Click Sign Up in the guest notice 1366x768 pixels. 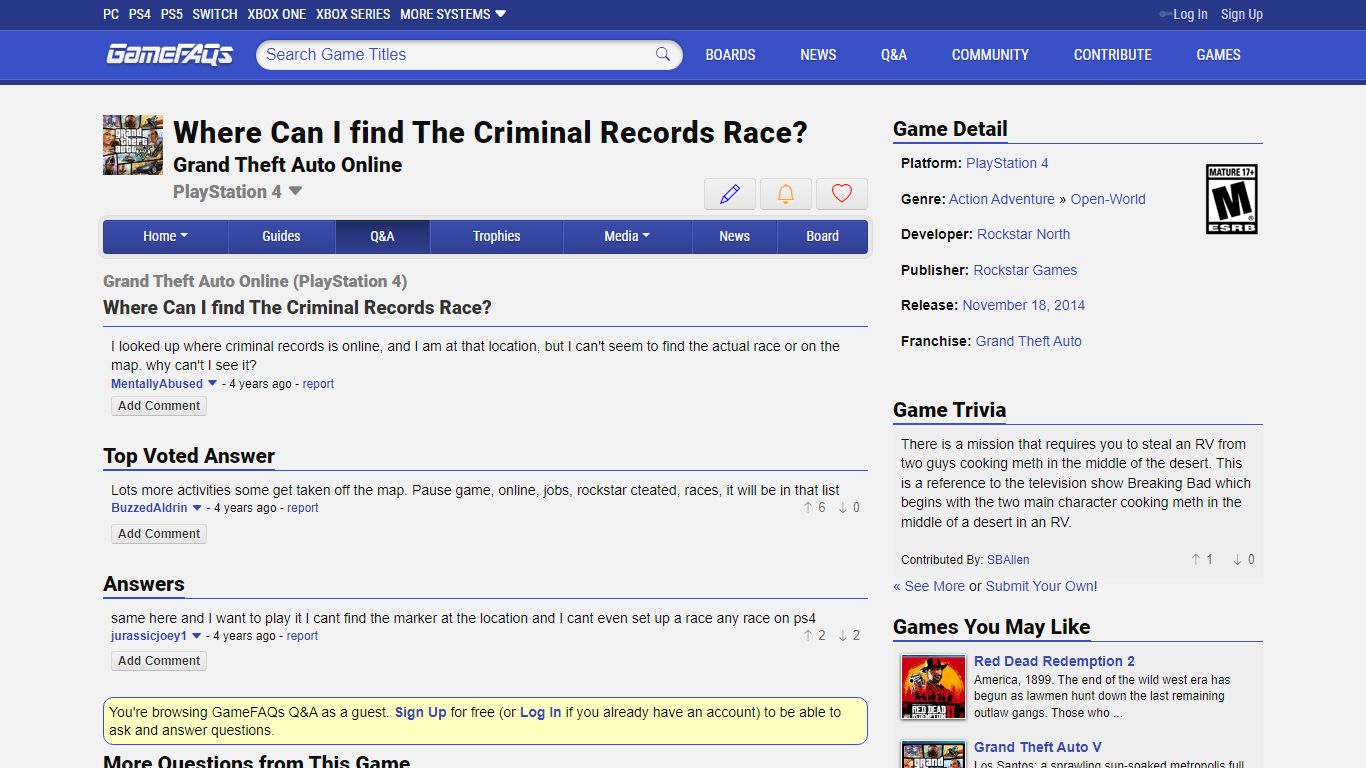click(420, 712)
